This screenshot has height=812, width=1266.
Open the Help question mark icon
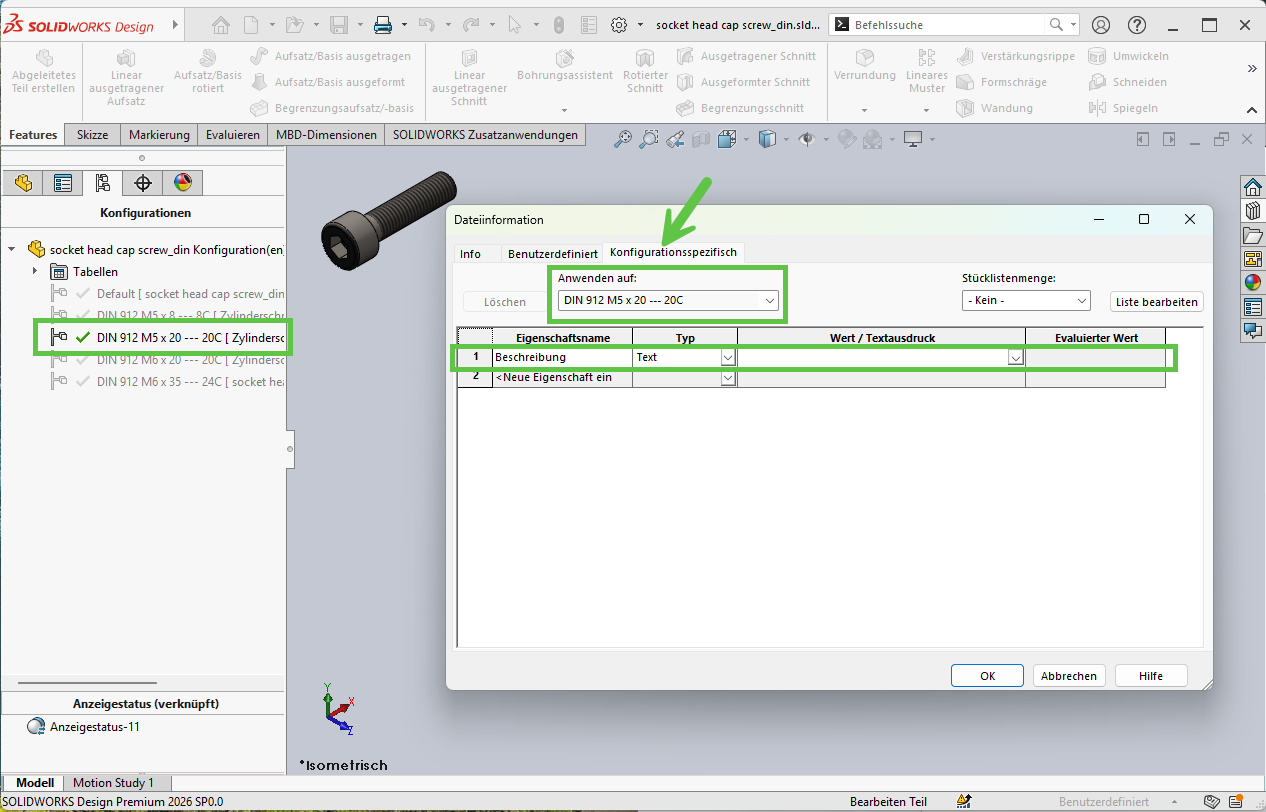1136,25
